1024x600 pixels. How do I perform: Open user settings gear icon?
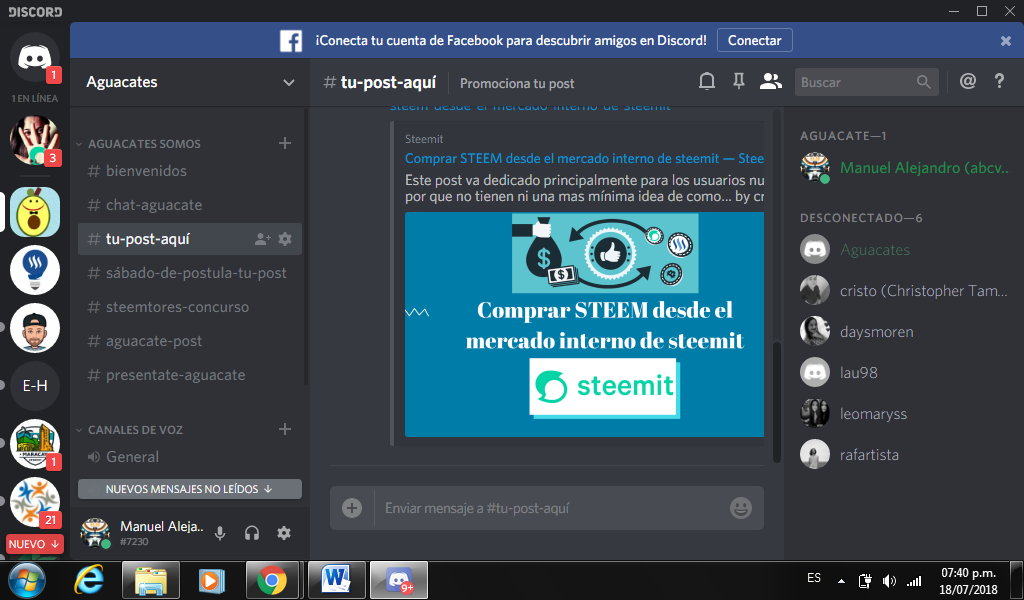click(283, 533)
